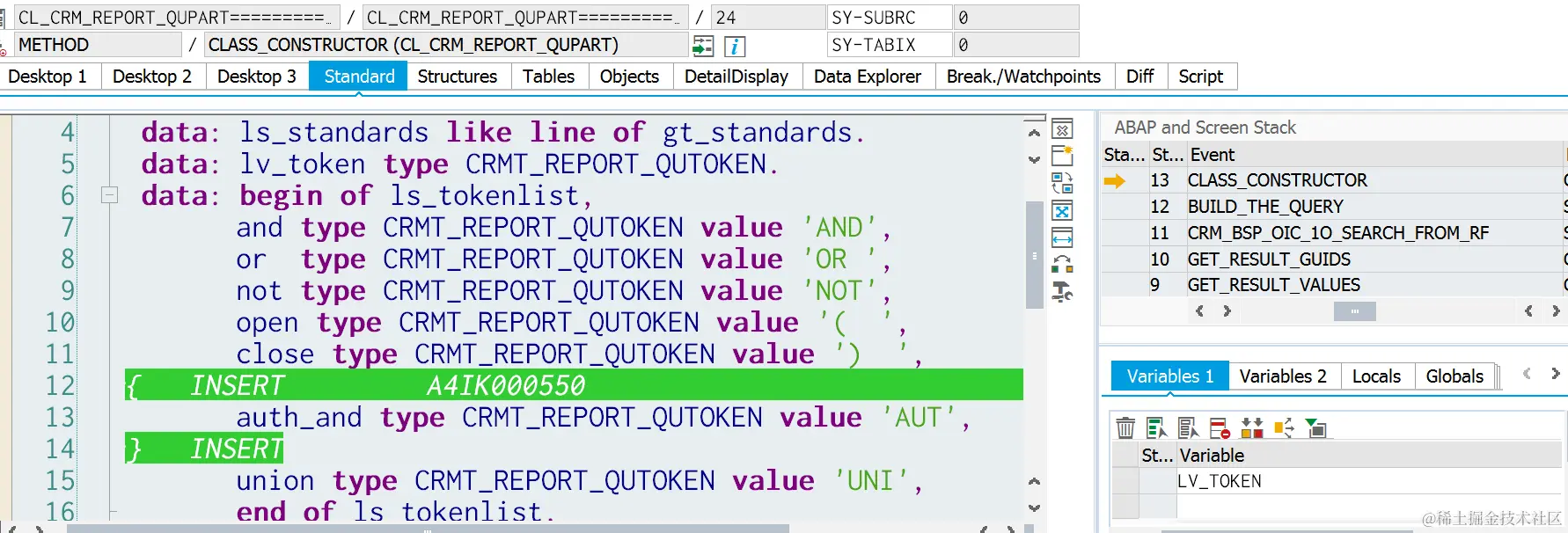Click the METHOD type field
The width and height of the screenshot is (1568, 533).
98,45
